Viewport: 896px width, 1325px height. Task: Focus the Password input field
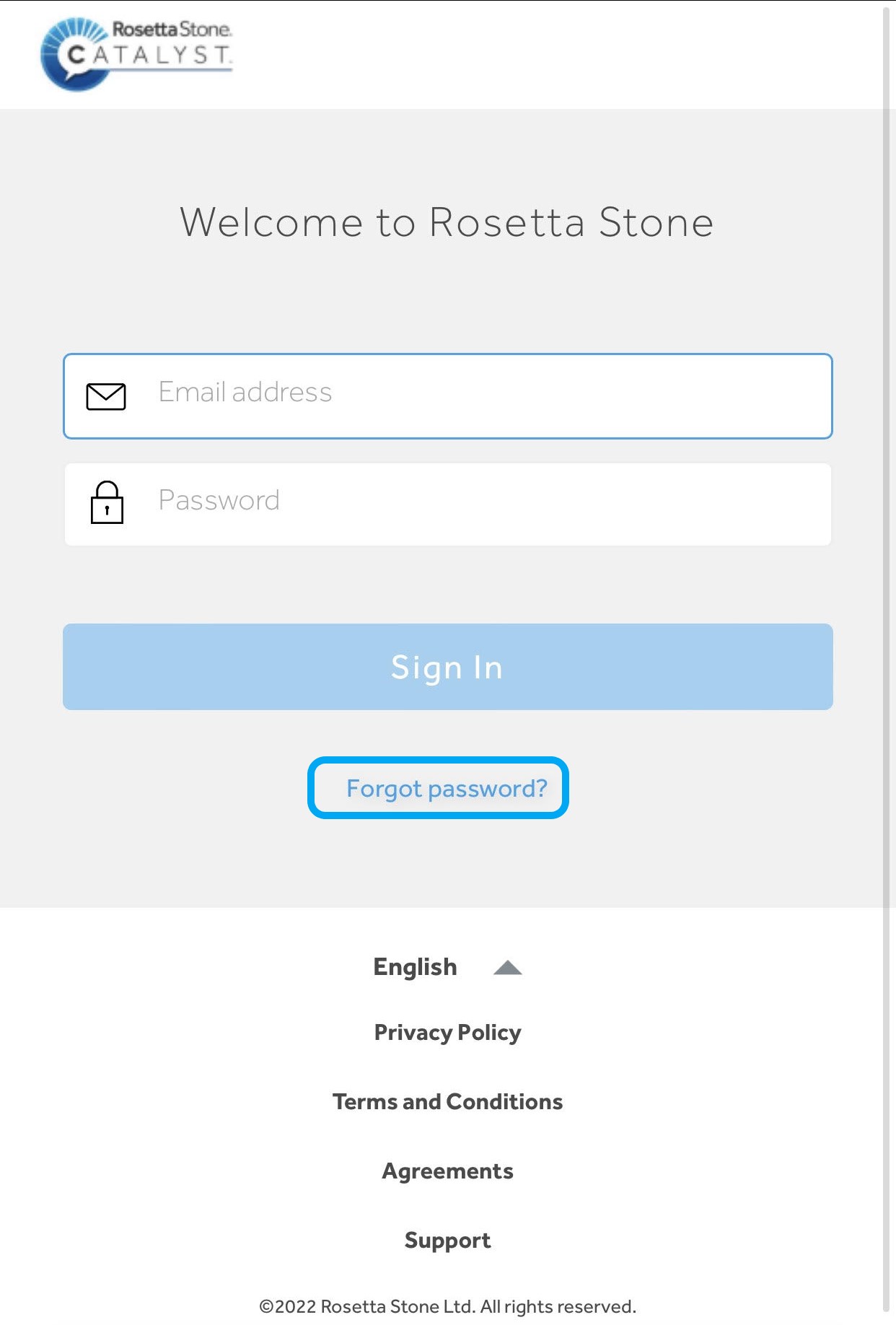476,502
